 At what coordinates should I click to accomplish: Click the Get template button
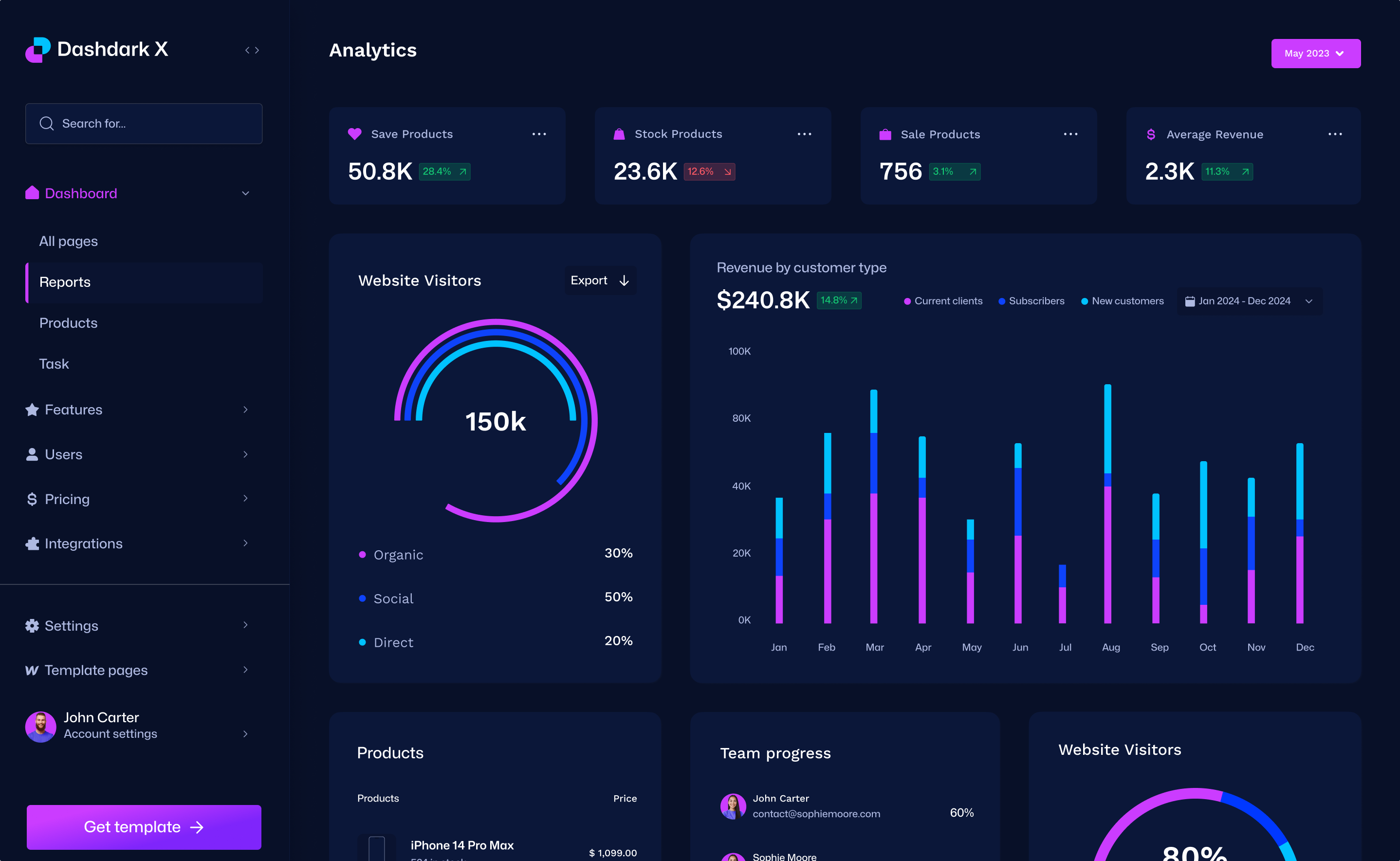tap(144, 827)
